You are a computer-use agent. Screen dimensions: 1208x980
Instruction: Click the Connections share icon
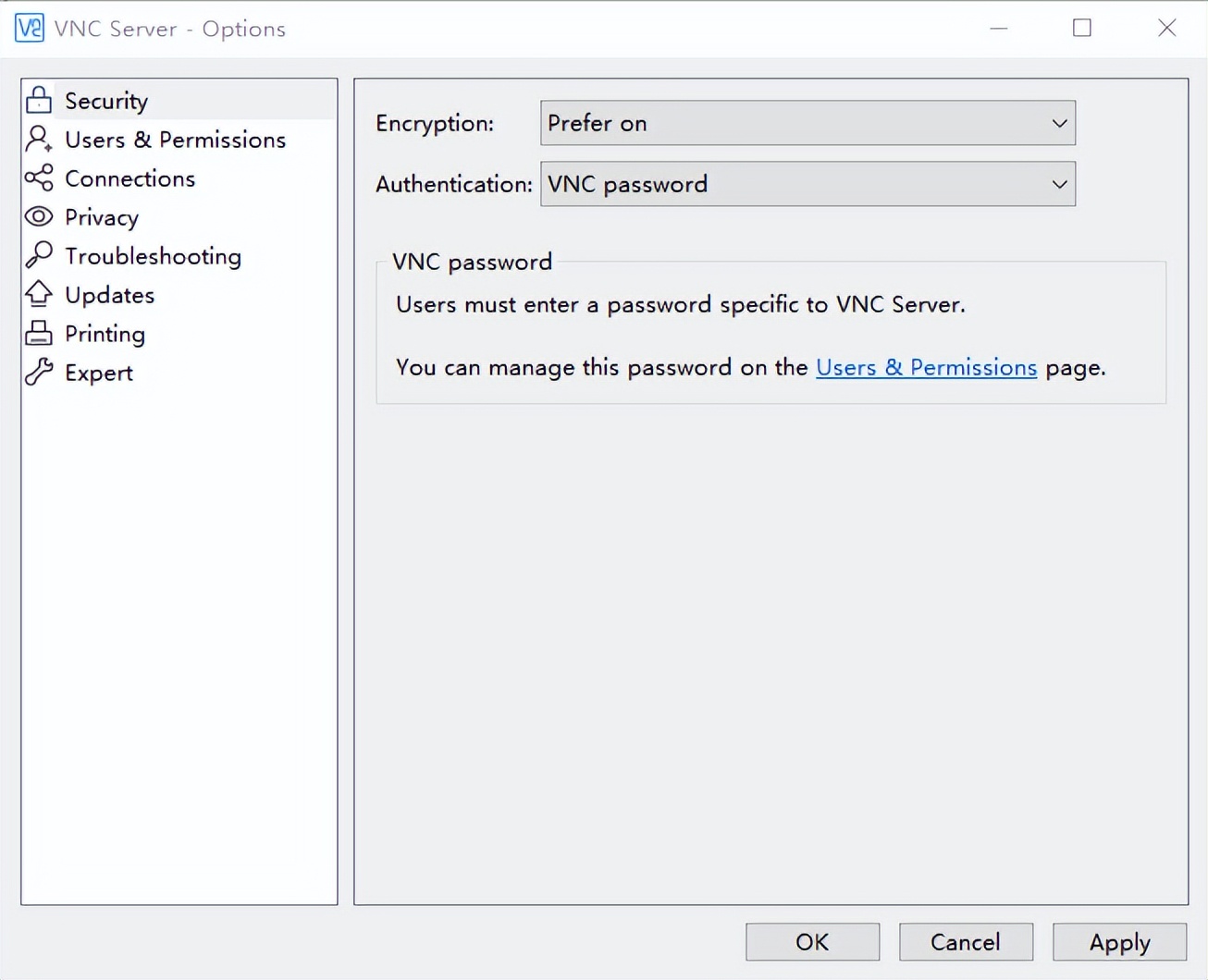point(39,178)
